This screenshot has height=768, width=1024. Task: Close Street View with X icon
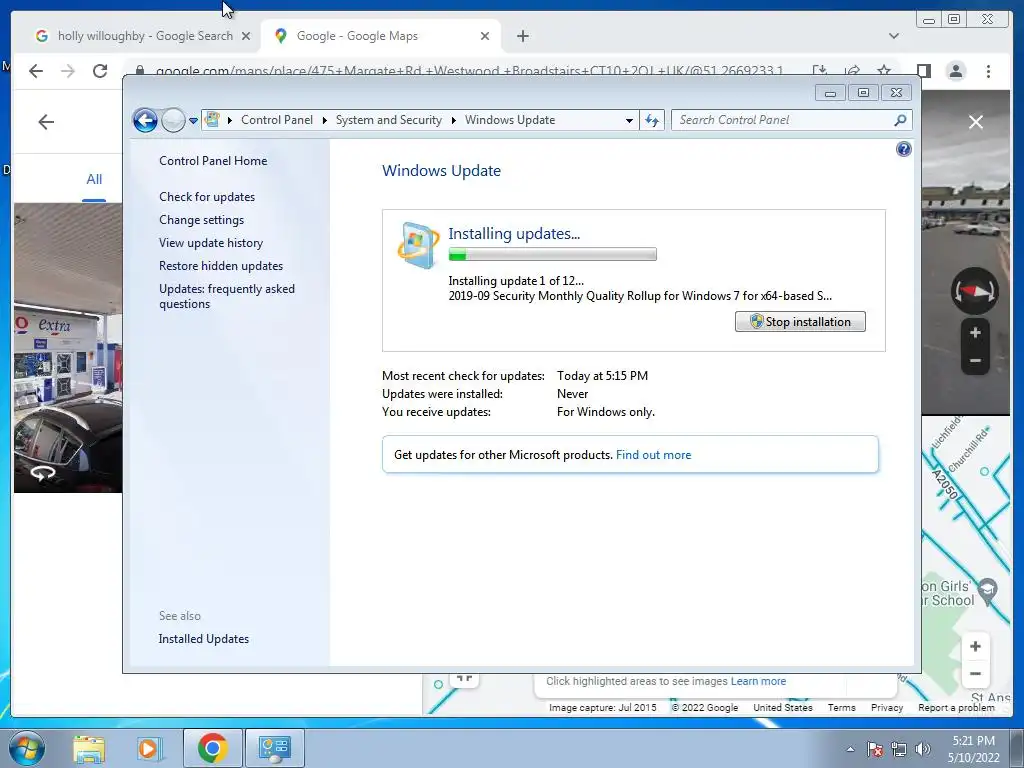click(976, 122)
